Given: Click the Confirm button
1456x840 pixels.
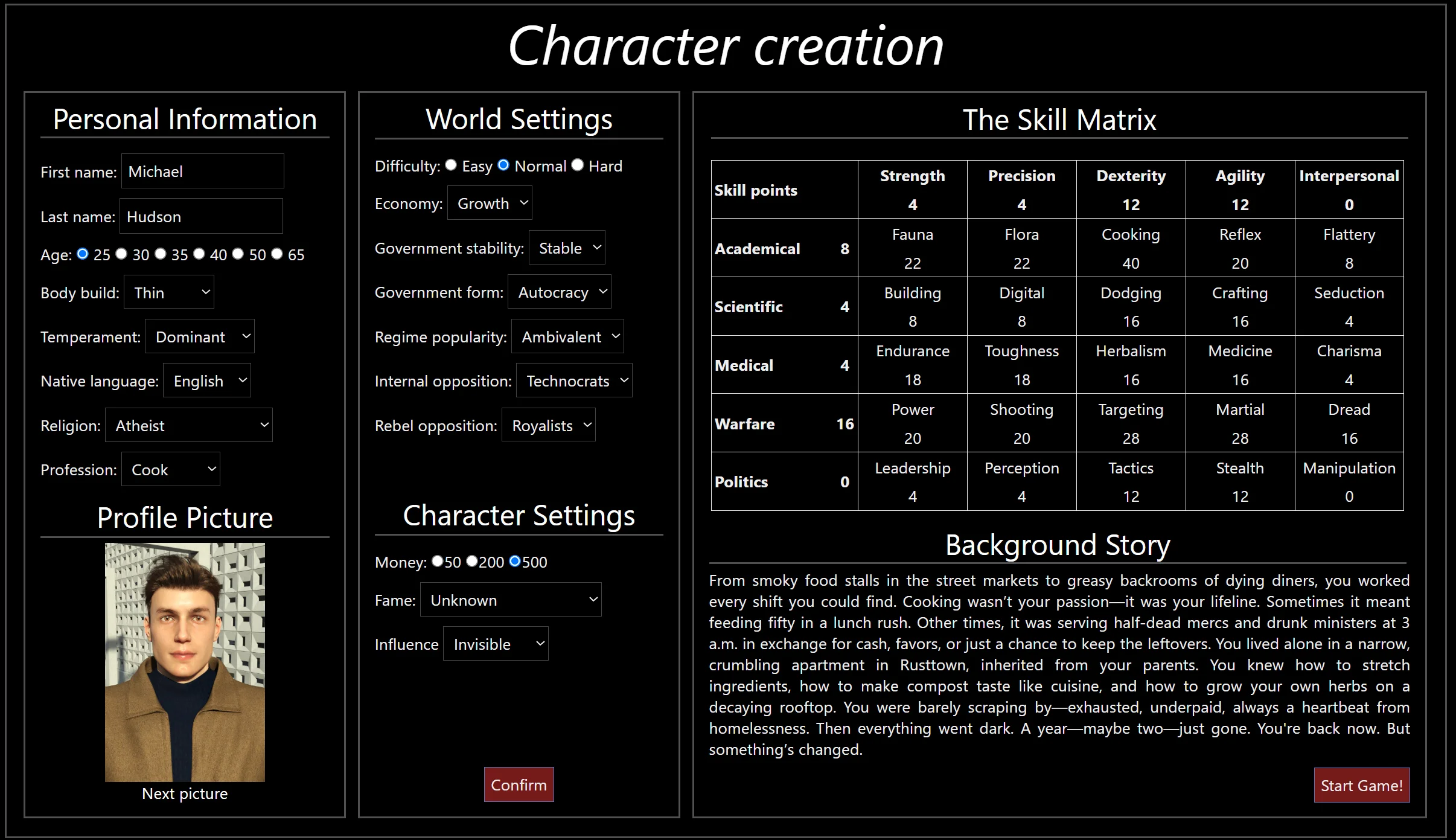Looking at the screenshot, I should pos(519,785).
